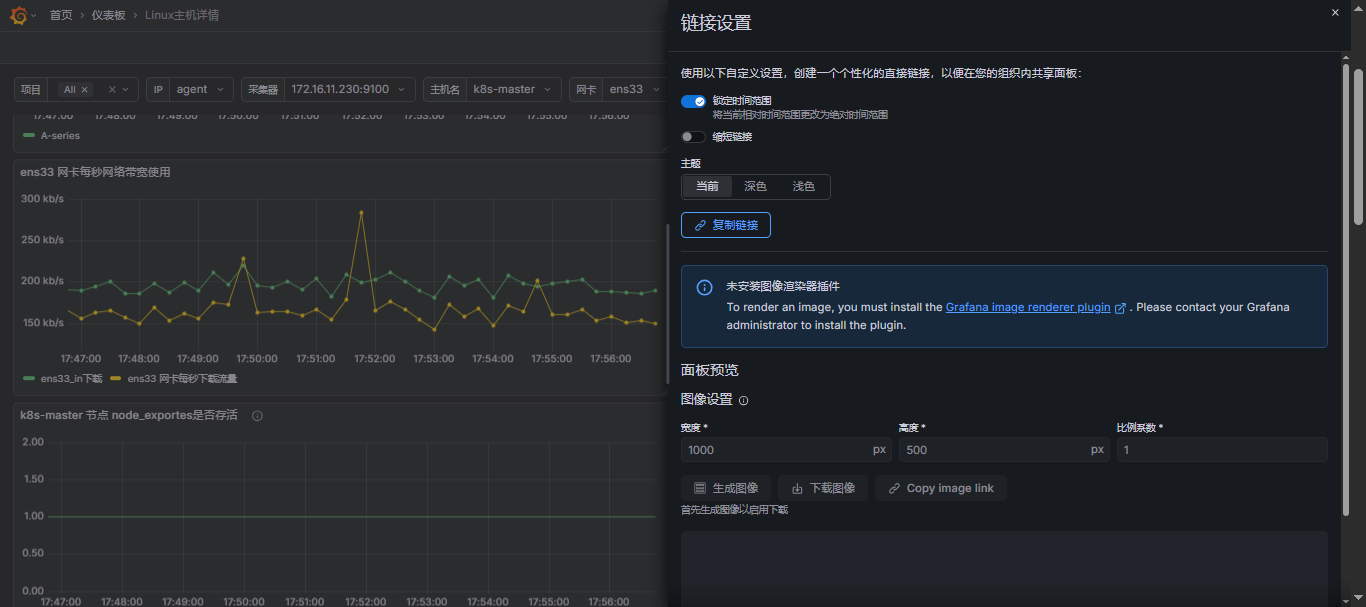Click the info icon in plugin alert
This screenshot has height=607, width=1366.
click(x=704, y=288)
